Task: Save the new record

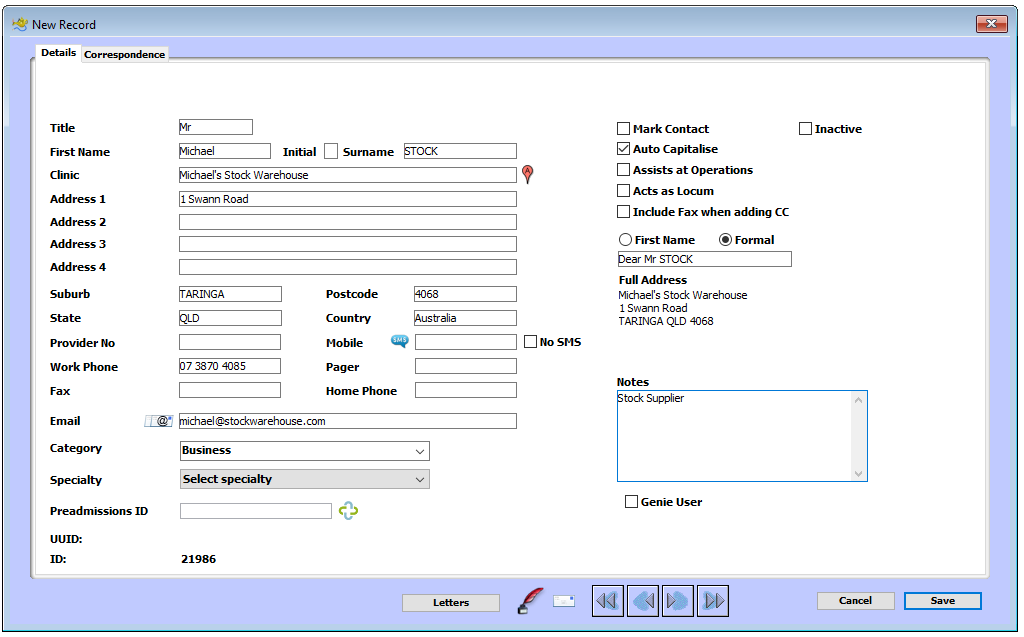Action: pyautogui.click(x=941, y=600)
